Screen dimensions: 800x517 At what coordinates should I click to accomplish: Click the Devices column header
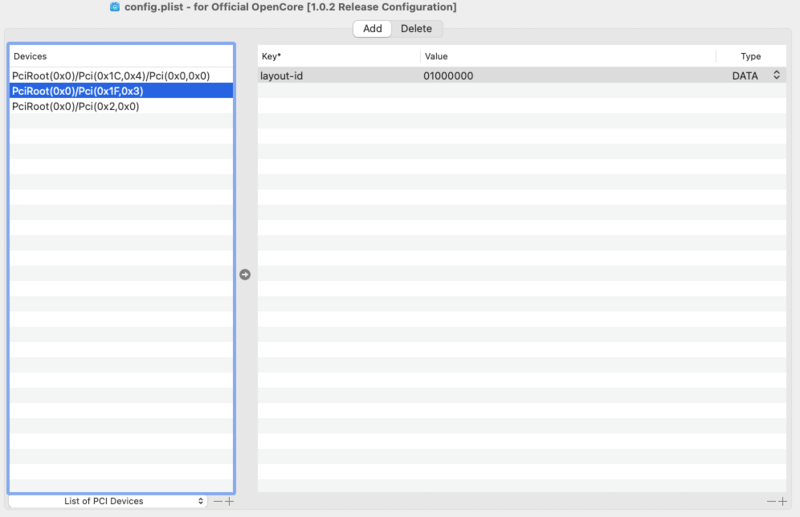coord(121,56)
